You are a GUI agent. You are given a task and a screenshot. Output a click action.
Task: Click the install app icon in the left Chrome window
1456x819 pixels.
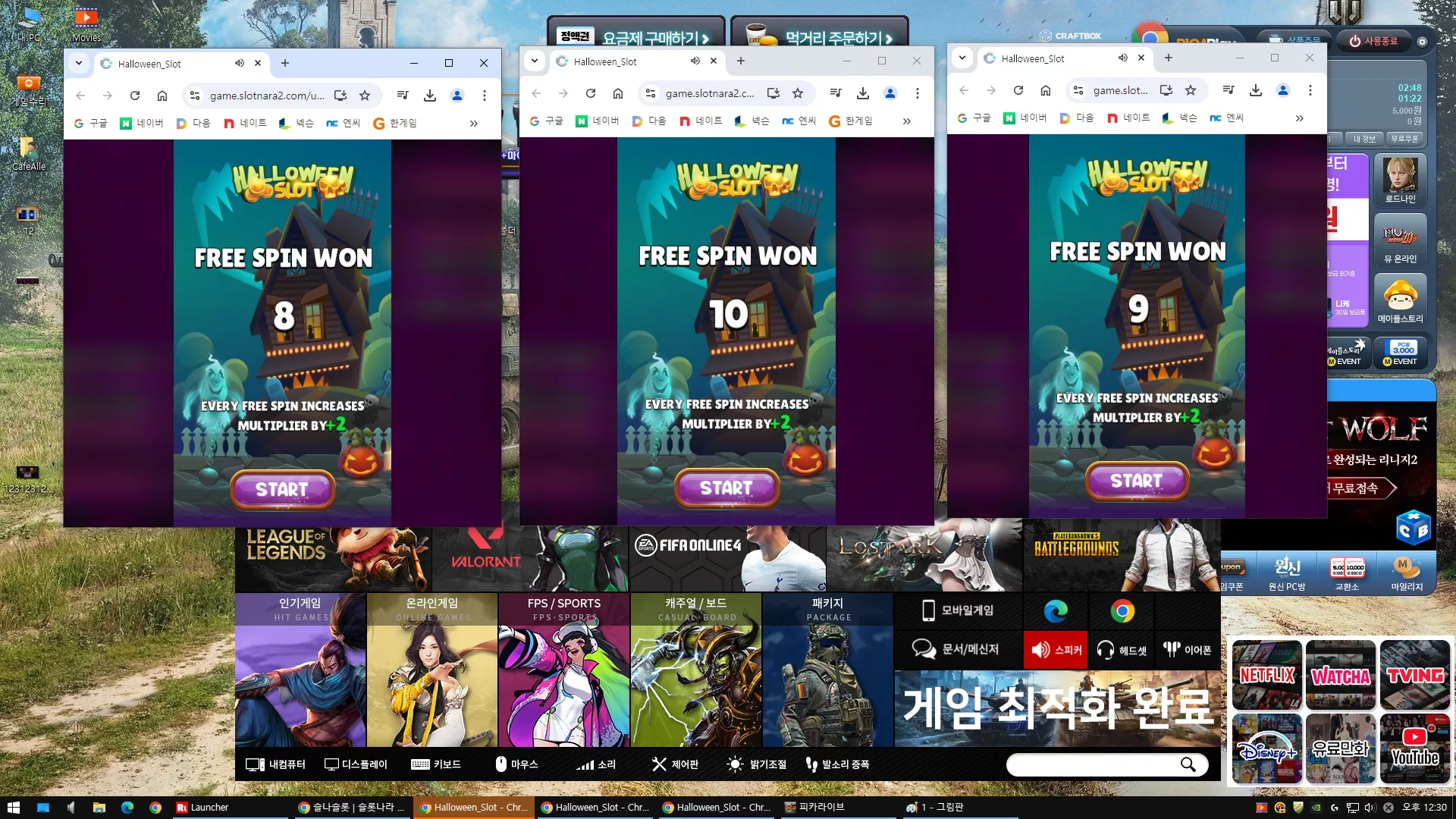(x=340, y=96)
